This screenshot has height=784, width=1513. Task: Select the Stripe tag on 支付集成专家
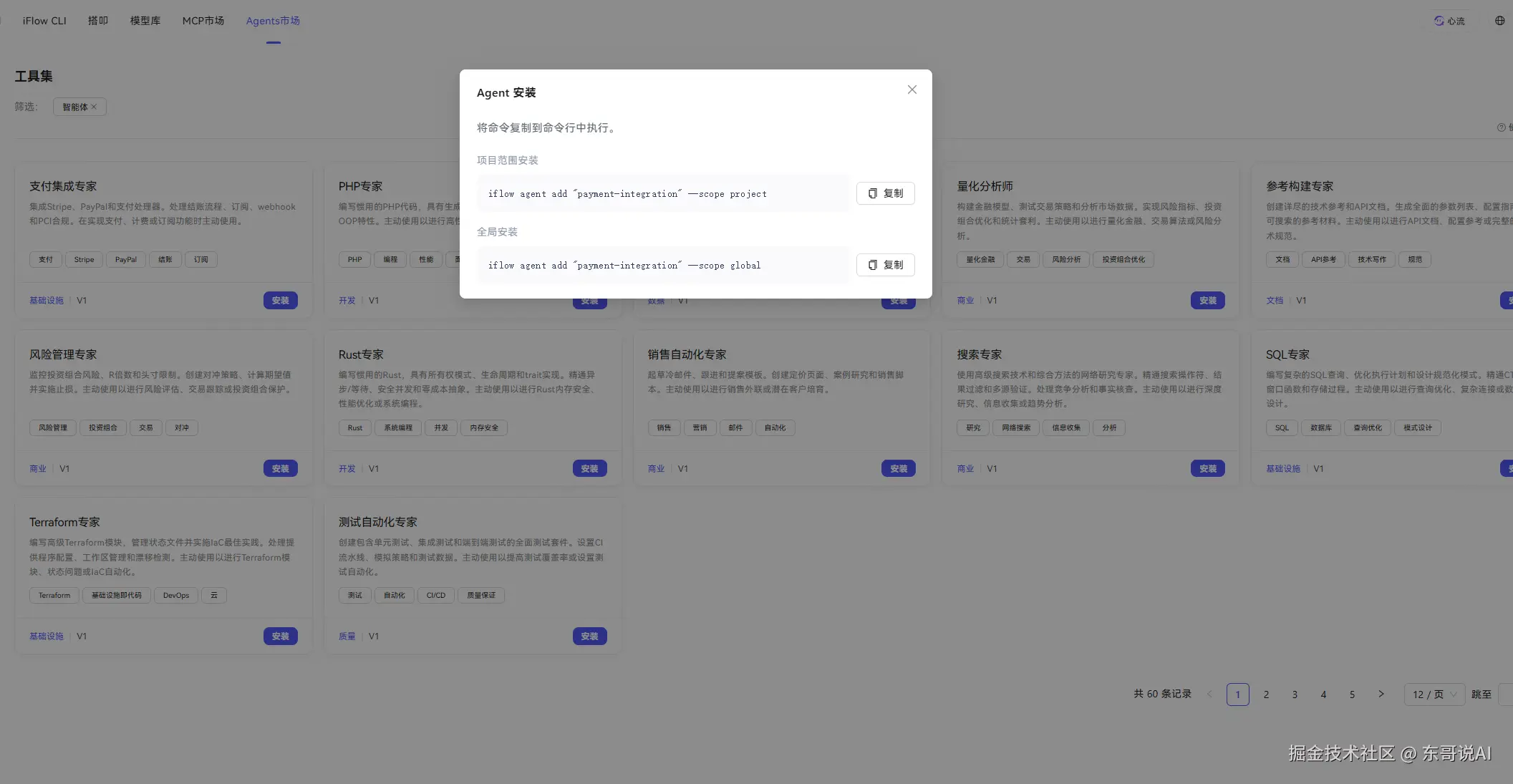(x=84, y=259)
